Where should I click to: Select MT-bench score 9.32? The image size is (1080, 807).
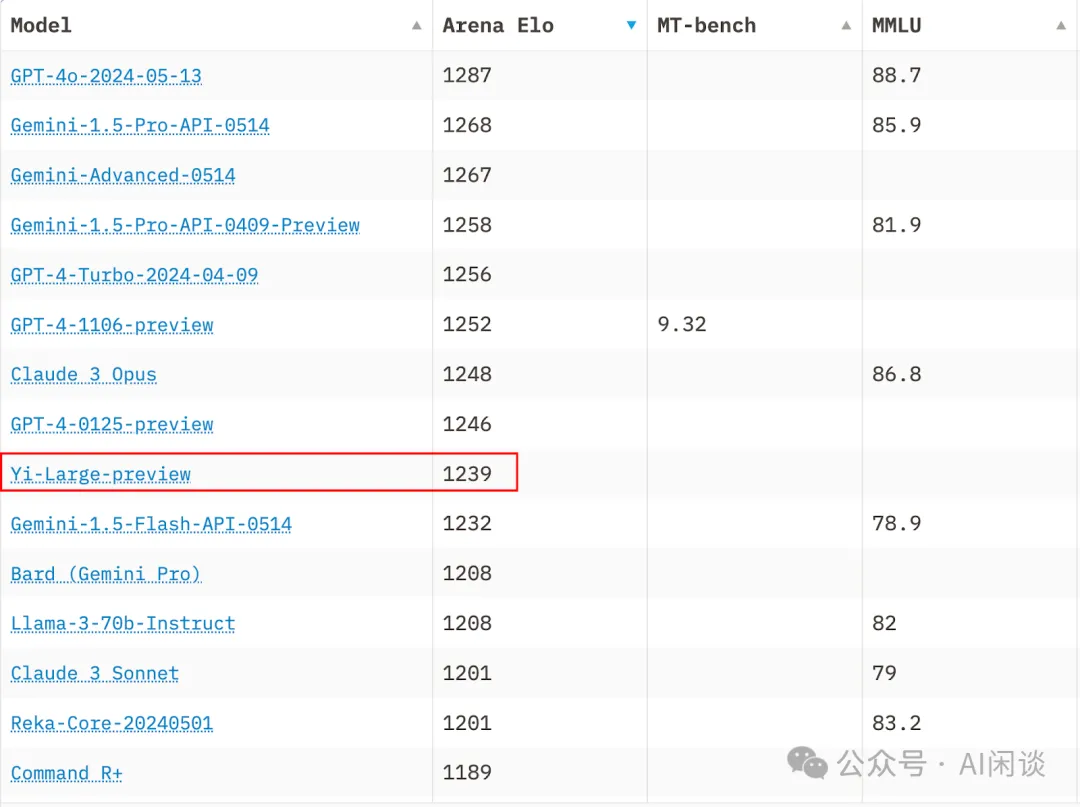(682, 324)
